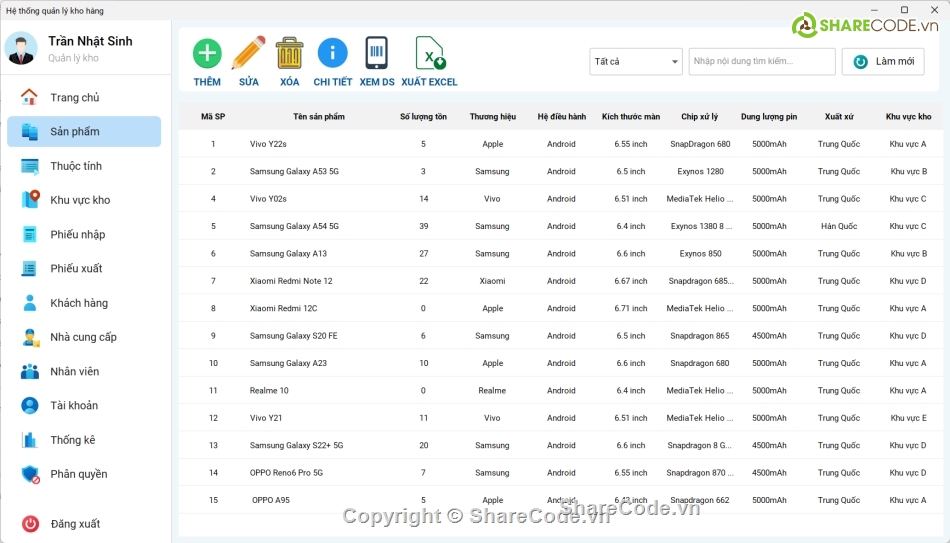Select the Realme 10 product name

click(x=269, y=390)
